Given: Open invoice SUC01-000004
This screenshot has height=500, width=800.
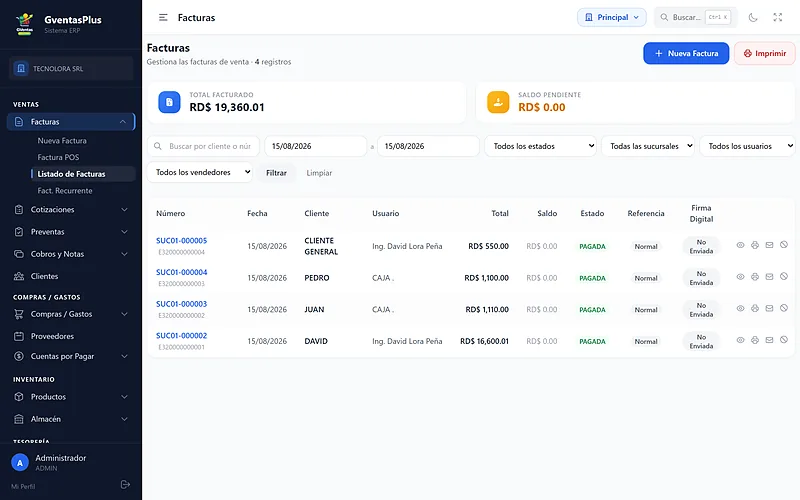Looking at the screenshot, I should [x=182, y=272].
